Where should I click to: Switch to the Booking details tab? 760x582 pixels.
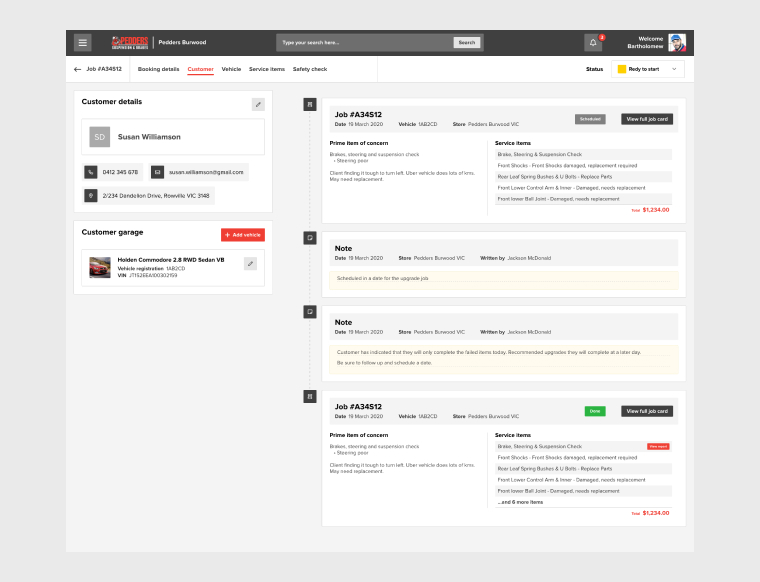[x=158, y=69]
